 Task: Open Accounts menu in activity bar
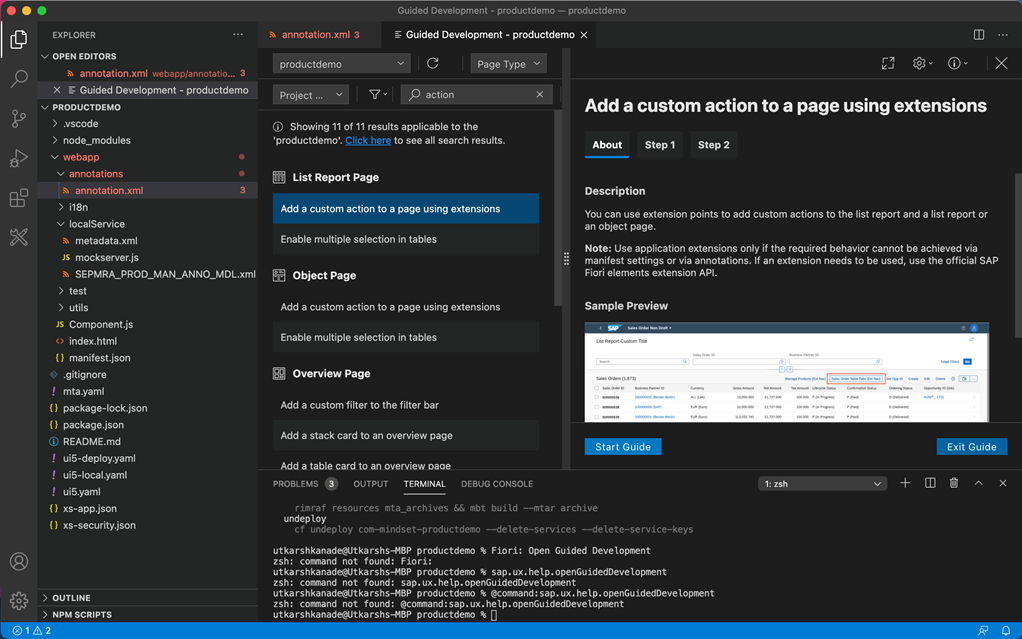point(19,561)
